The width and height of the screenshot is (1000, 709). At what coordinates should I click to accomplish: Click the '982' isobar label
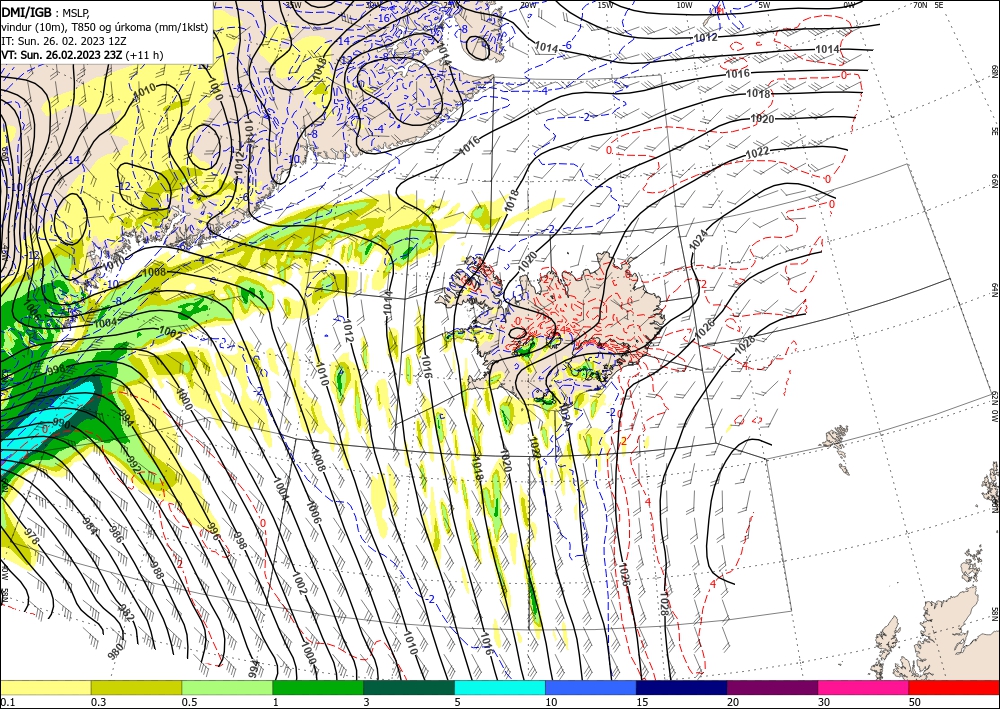tap(127, 613)
